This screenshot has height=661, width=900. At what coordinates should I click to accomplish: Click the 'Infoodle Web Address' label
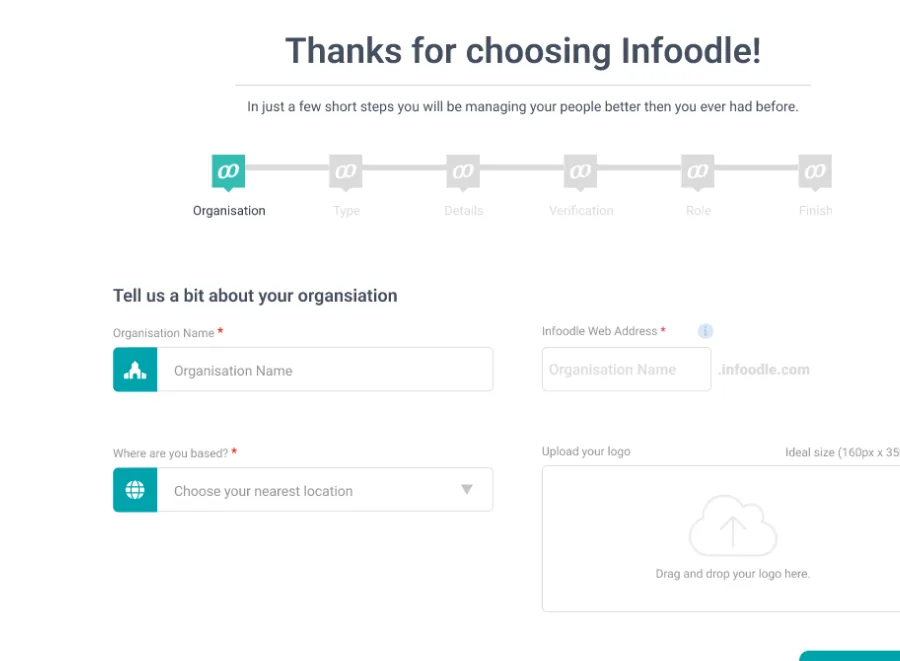coord(599,331)
